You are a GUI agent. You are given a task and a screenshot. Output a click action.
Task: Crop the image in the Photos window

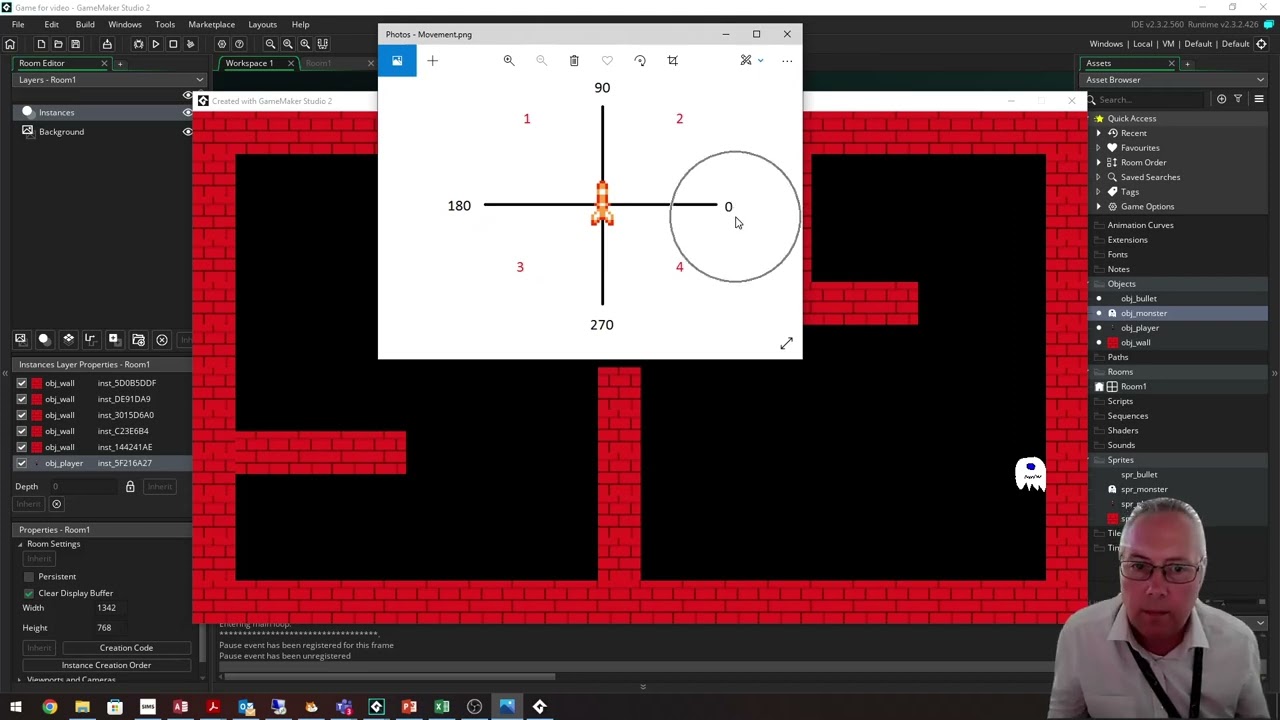click(673, 61)
